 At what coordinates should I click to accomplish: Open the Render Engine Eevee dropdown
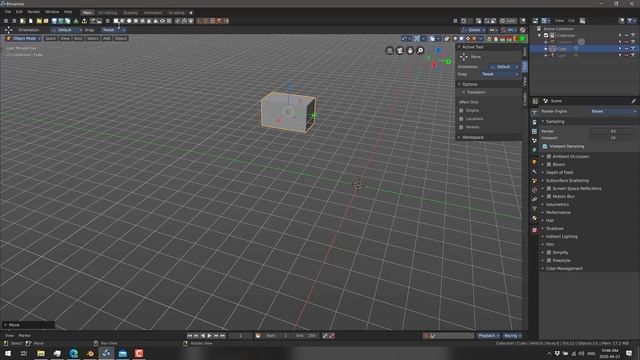coord(613,111)
